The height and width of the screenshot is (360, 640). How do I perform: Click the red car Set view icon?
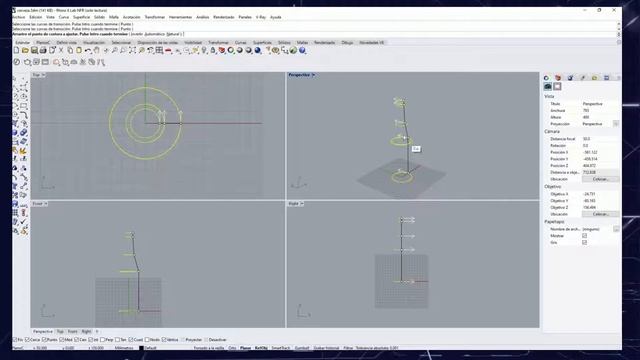[168, 50]
